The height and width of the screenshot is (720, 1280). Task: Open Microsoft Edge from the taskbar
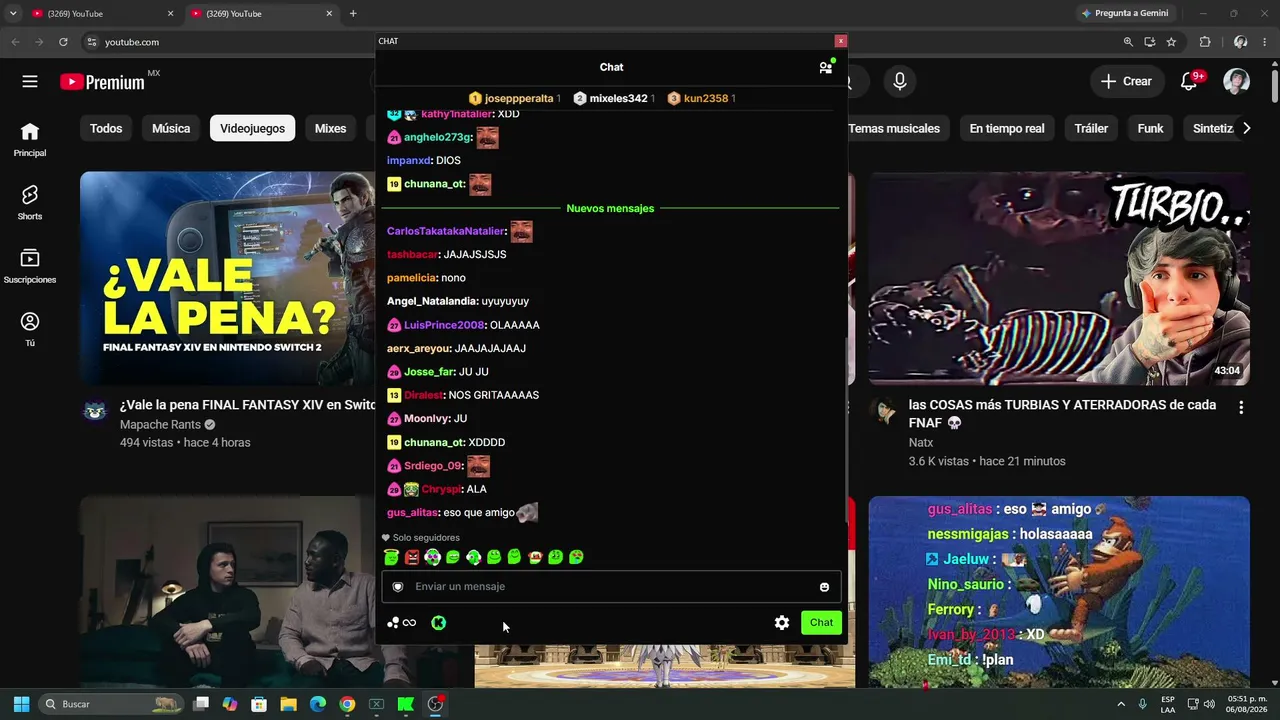pyautogui.click(x=318, y=704)
